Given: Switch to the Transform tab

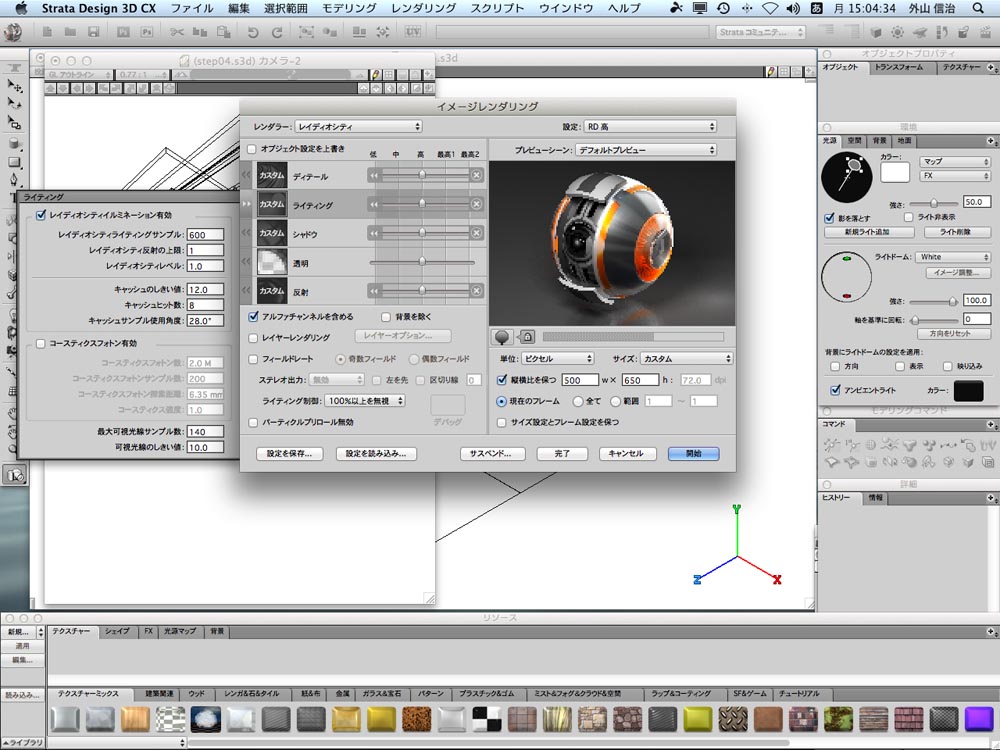Looking at the screenshot, I should 899,67.
